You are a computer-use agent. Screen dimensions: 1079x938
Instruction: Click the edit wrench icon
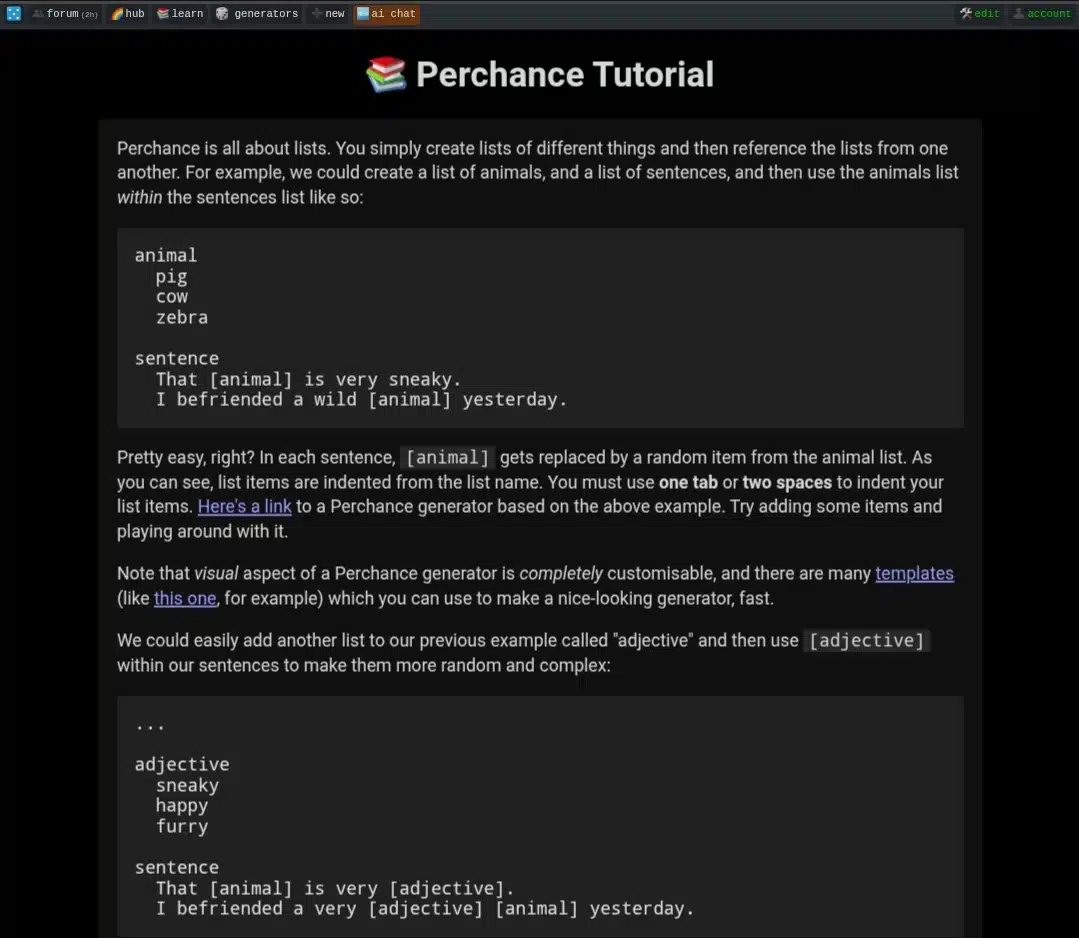point(966,13)
